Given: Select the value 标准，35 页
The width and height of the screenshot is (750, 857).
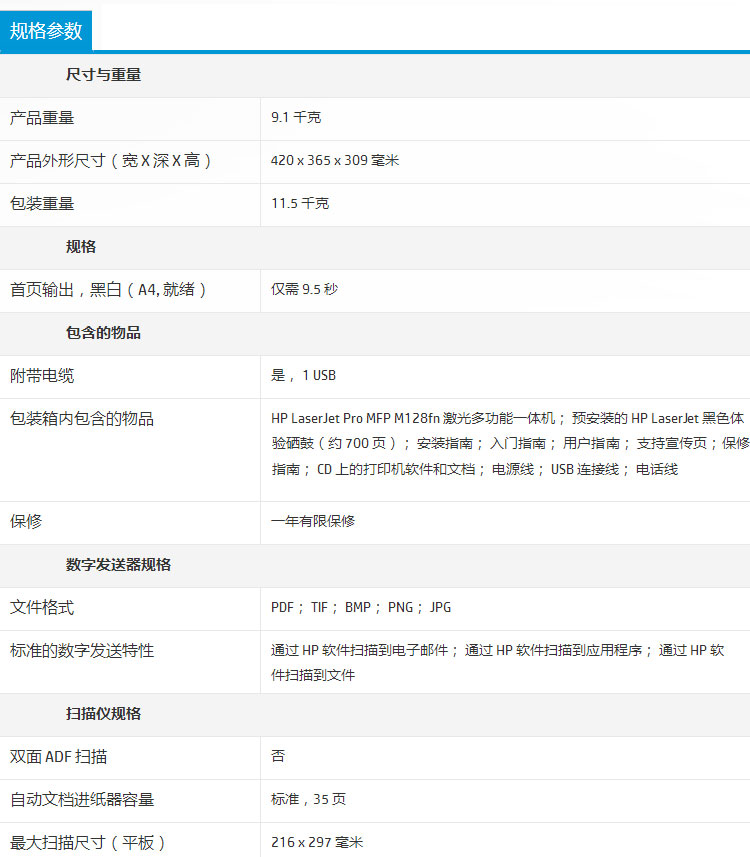Looking at the screenshot, I should pos(308,799).
